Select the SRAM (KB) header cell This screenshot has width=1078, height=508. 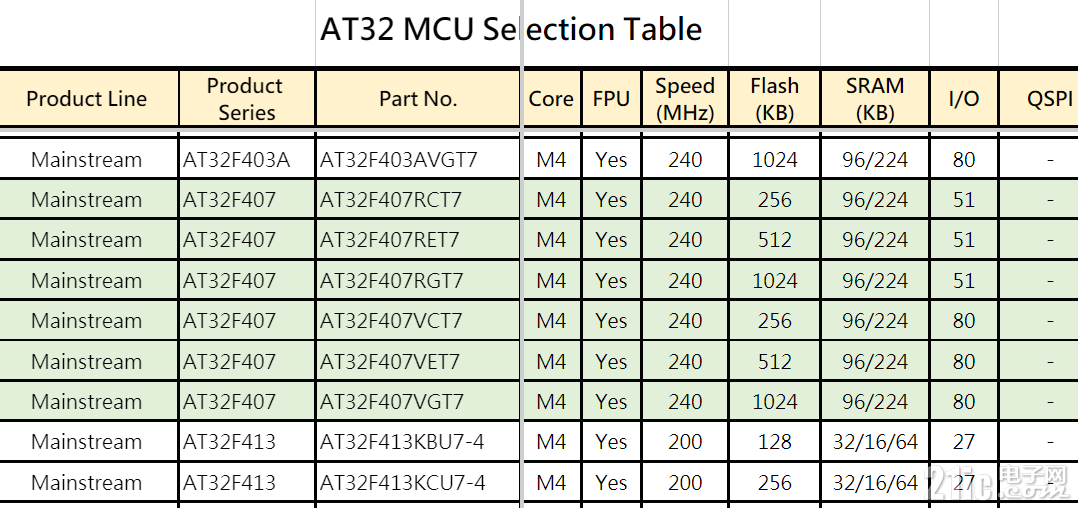[x=874, y=98]
